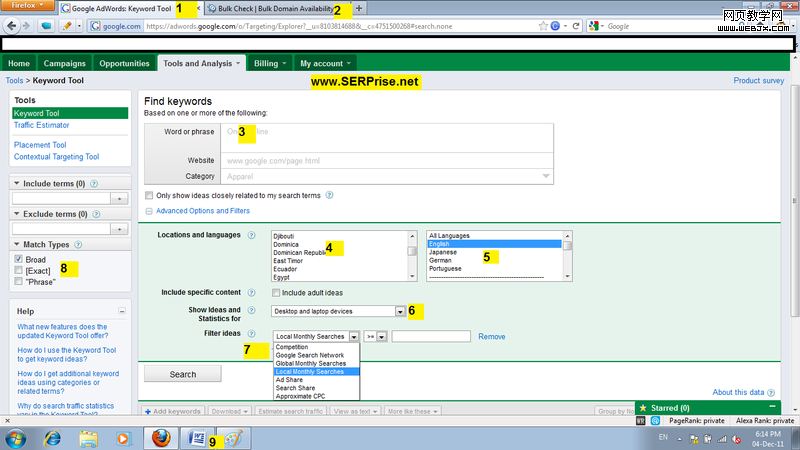Open the help icon beside Match Types

tap(78, 244)
